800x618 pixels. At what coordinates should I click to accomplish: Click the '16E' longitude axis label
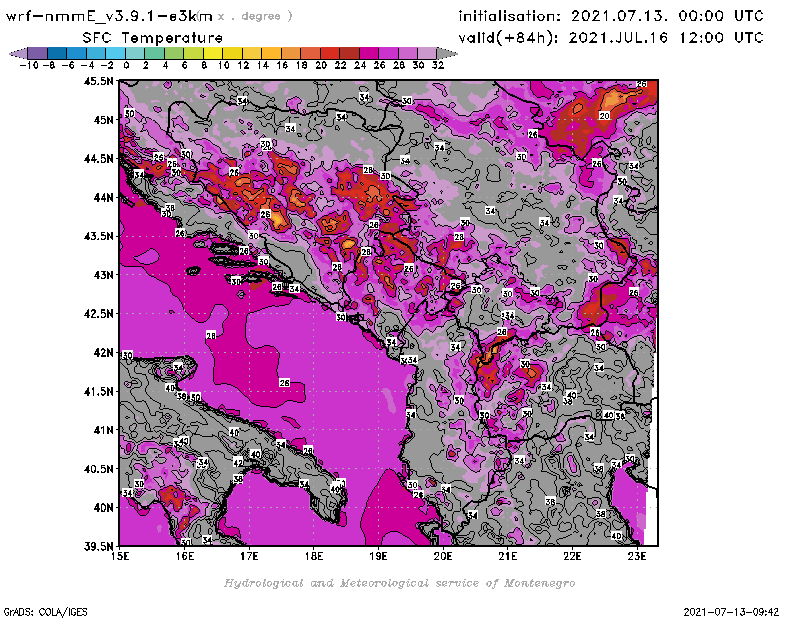(x=185, y=556)
